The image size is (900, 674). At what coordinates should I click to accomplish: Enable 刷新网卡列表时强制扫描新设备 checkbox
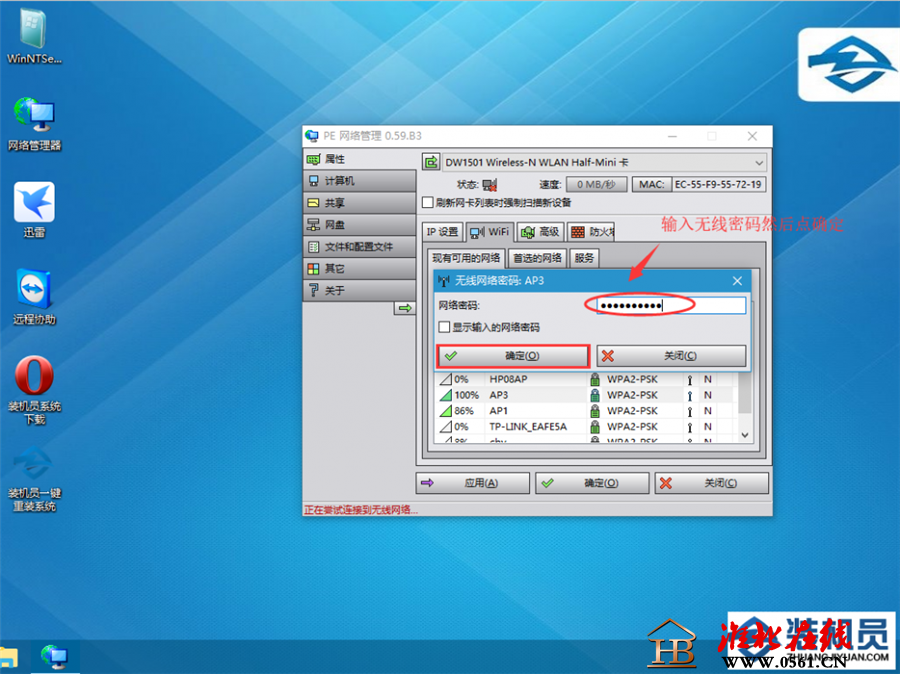tap(428, 203)
